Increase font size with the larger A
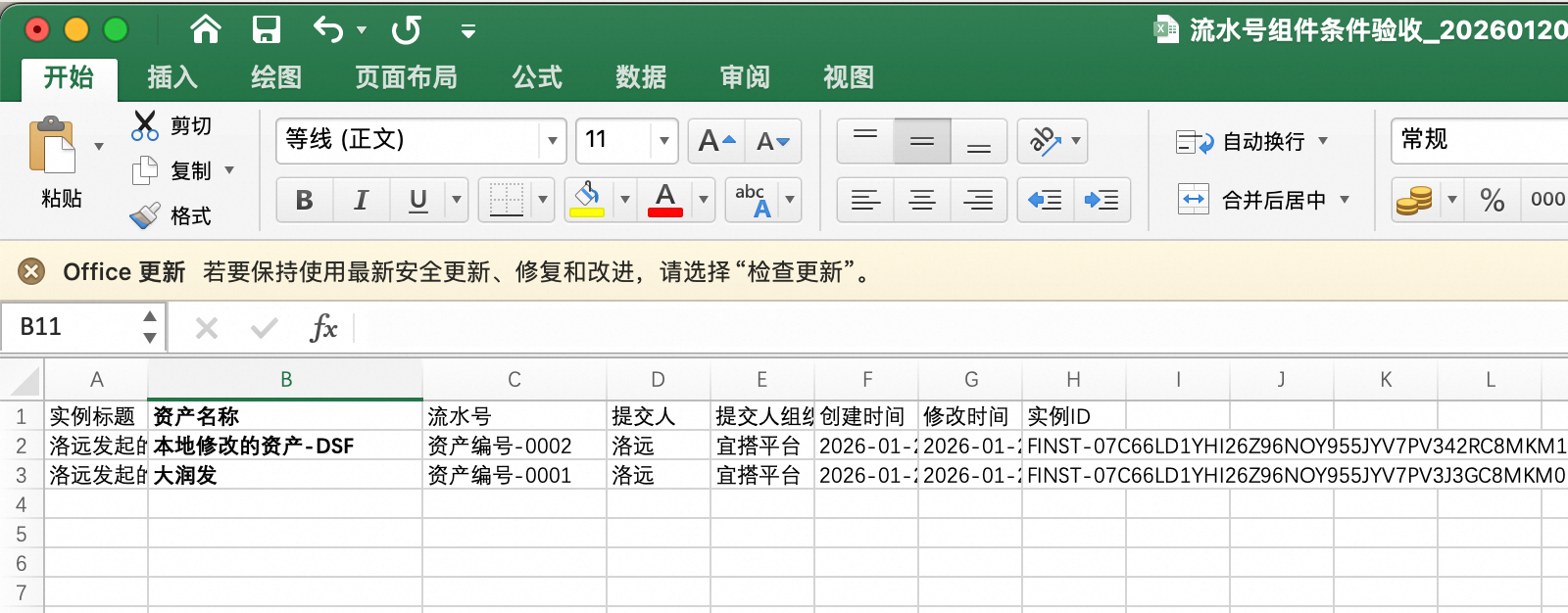This screenshot has height=613, width=1568. click(x=716, y=141)
